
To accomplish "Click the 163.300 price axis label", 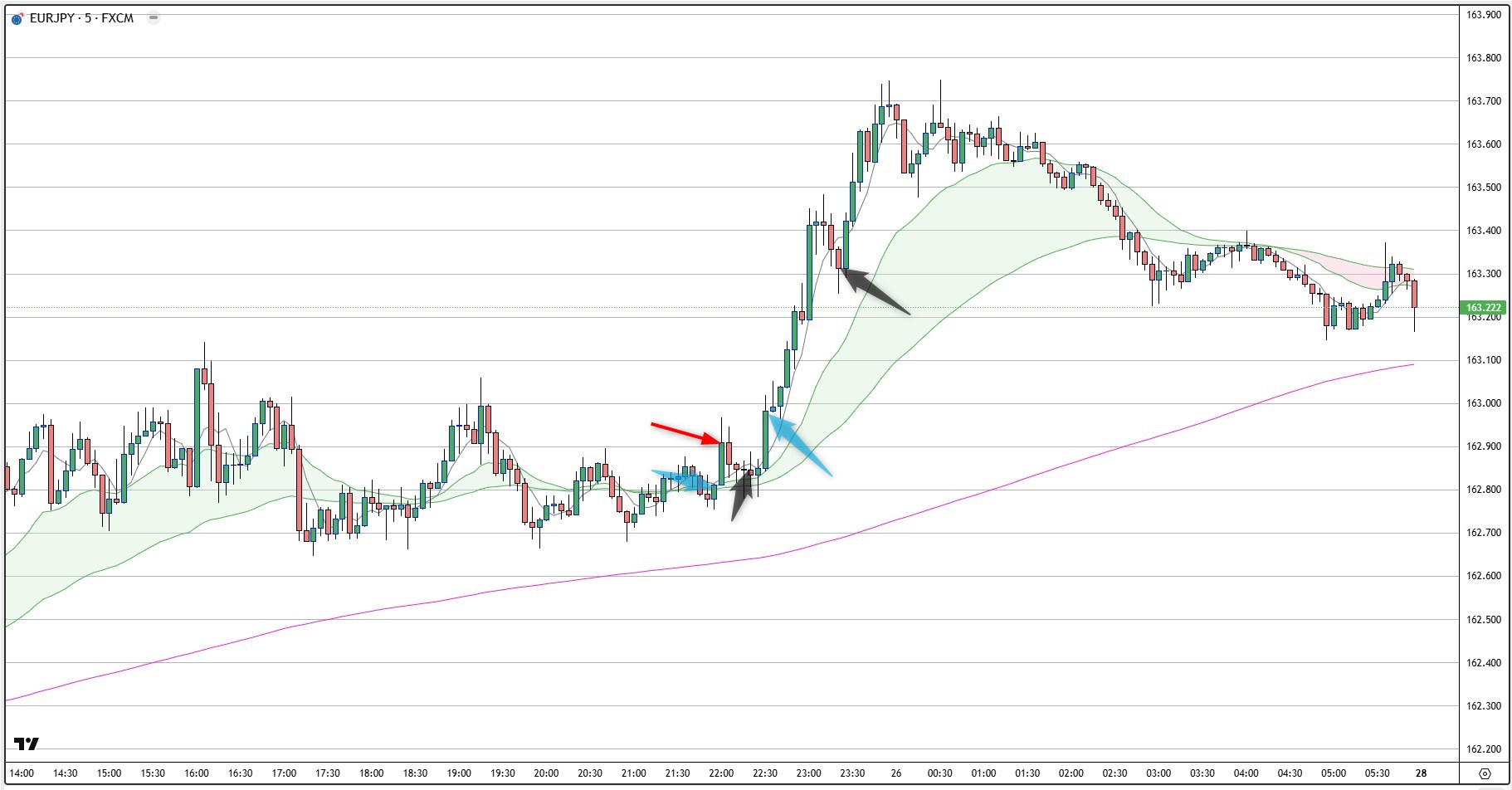I will [1484, 273].
